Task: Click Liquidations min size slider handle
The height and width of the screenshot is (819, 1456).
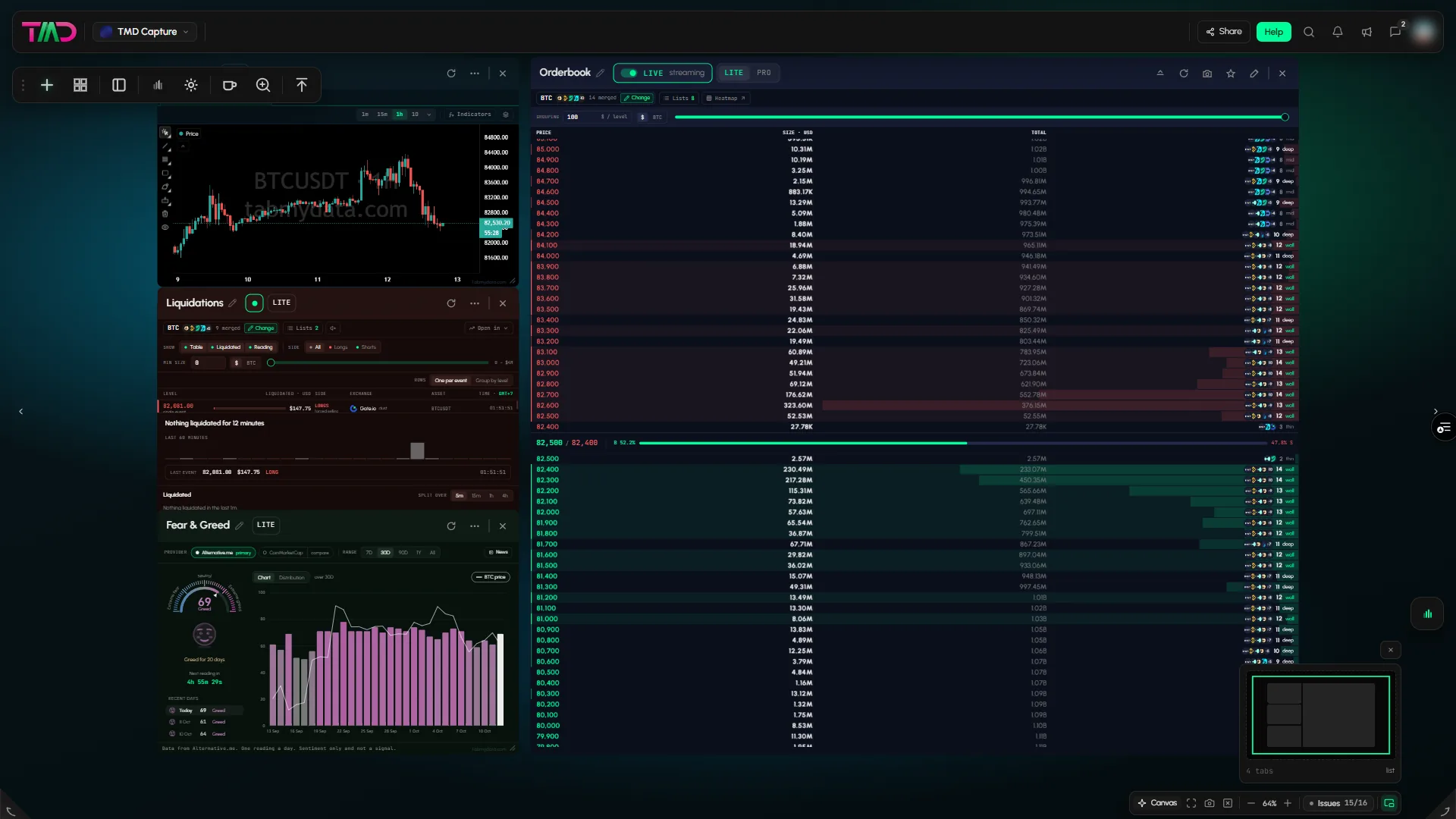Action: coord(271,363)
